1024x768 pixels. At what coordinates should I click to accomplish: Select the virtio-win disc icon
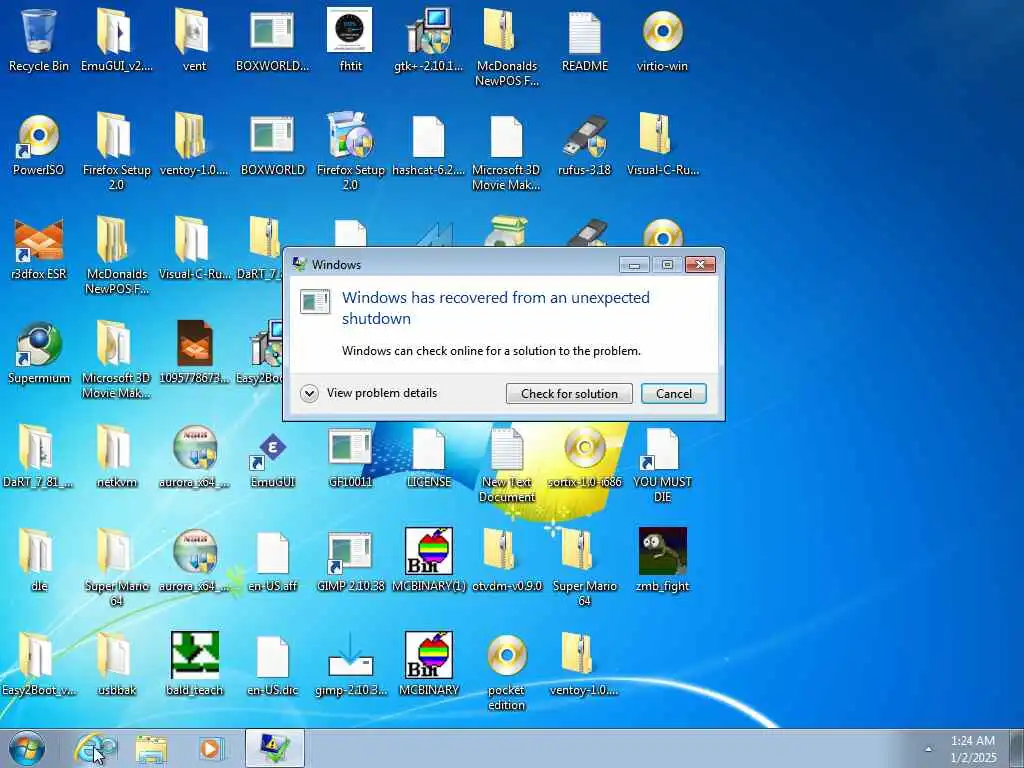662,31
